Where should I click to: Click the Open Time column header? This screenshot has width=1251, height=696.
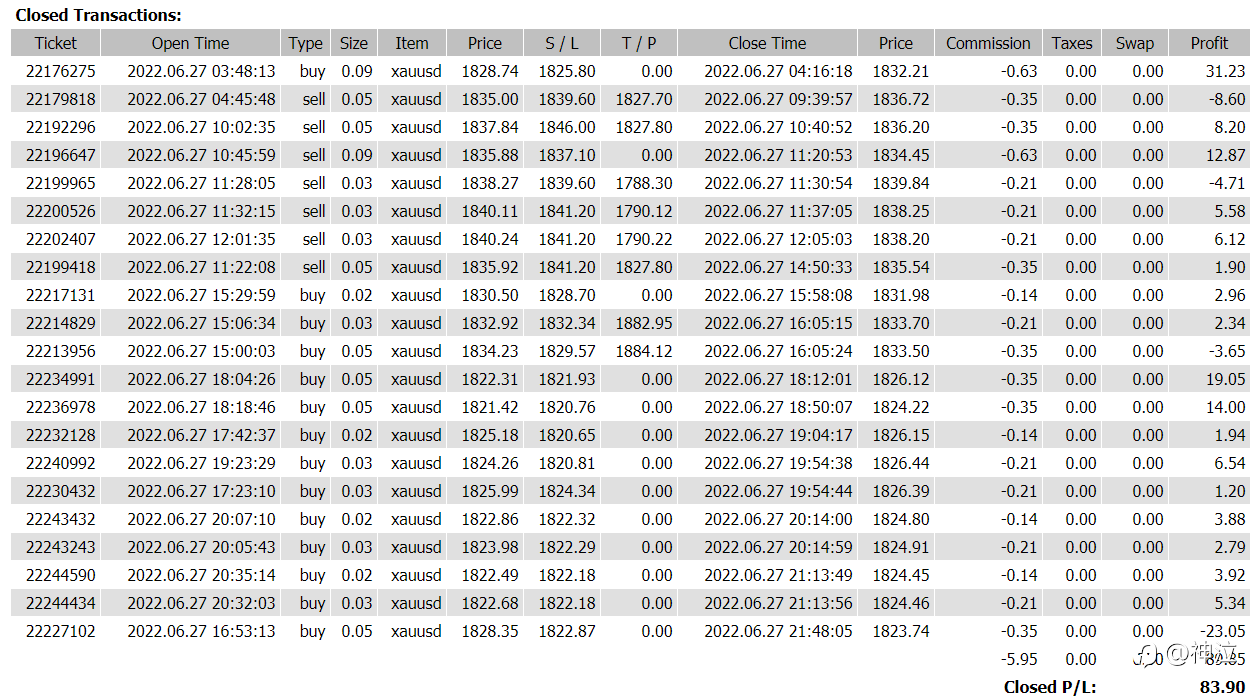point(190,43)
